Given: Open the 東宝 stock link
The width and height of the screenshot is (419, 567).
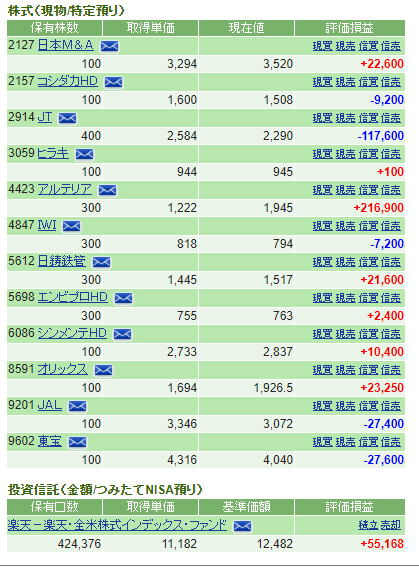Looking at the screenshot, I should pyautogui.click(x=50, y=441).
